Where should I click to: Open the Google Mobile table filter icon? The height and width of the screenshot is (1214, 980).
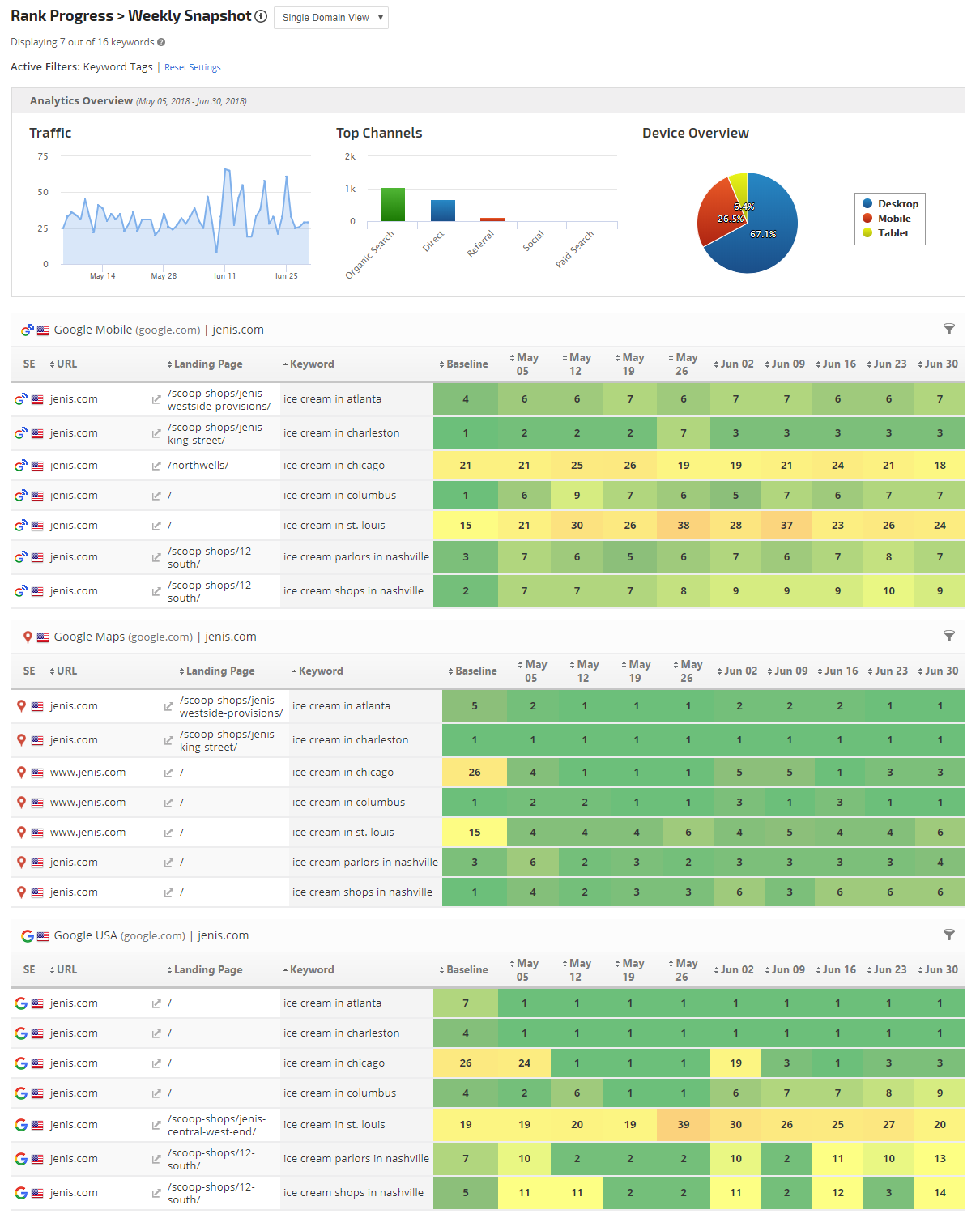coord(948,329)
